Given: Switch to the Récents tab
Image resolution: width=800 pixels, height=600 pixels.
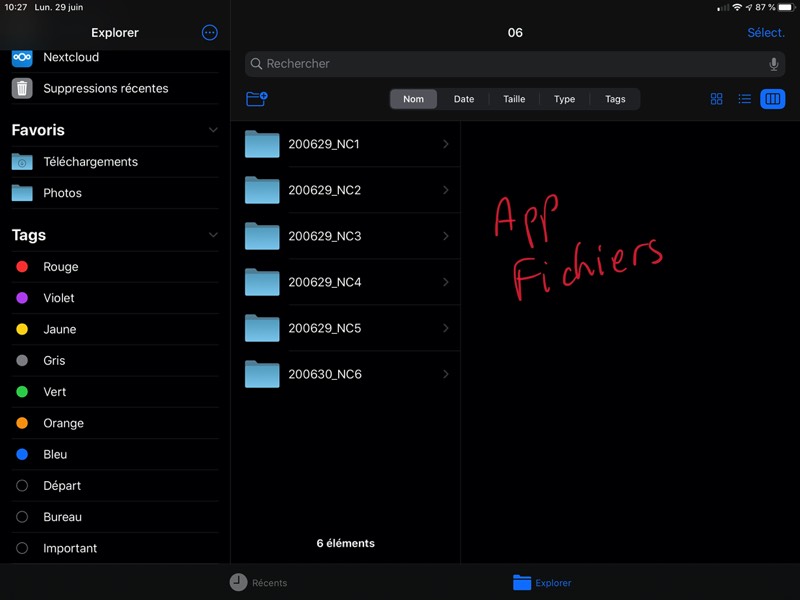Looking at the screenshot, I should point(258,582).
